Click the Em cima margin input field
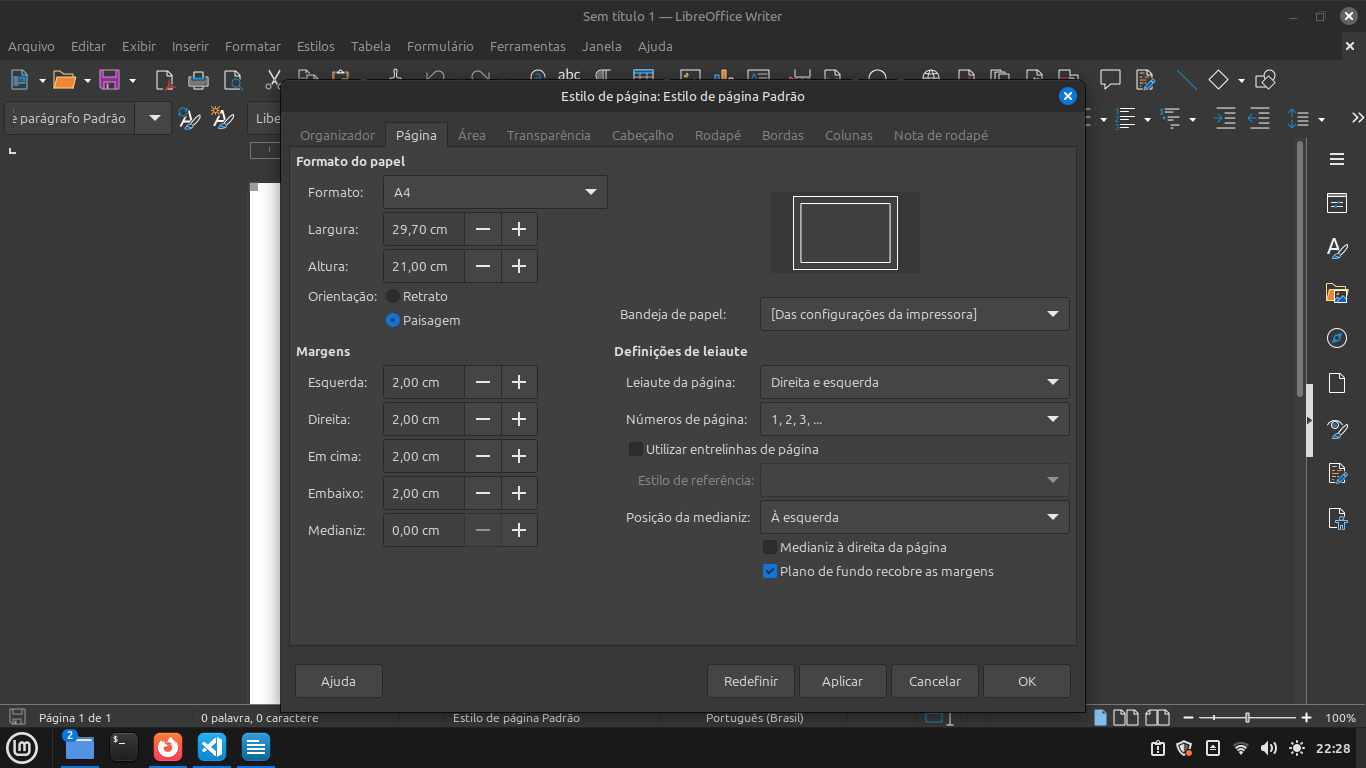 point(424,456)
